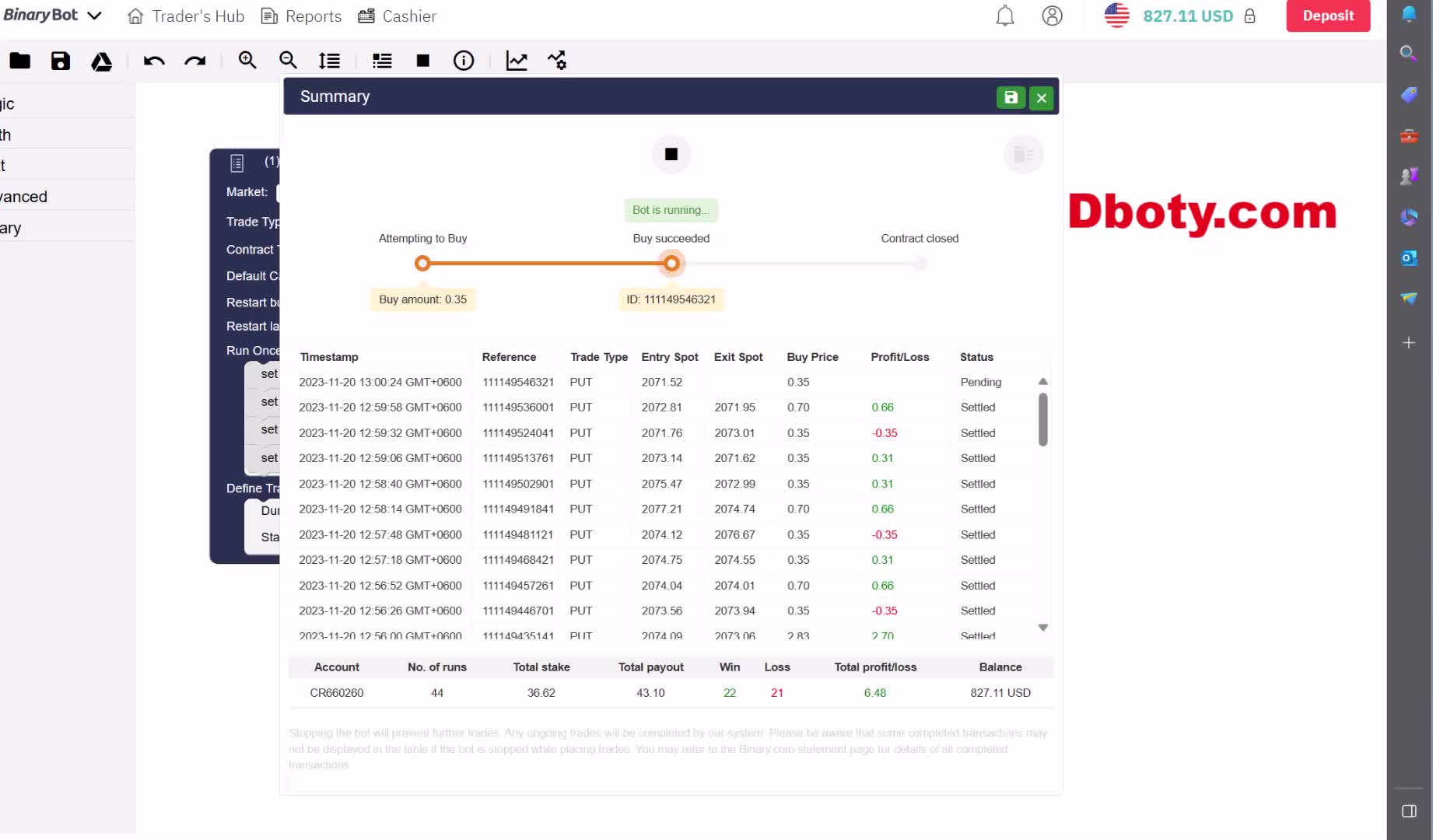Open the Google Drive toolbar icon
The height and width of the screenshot is (840, 1433).
pos(101,61)
